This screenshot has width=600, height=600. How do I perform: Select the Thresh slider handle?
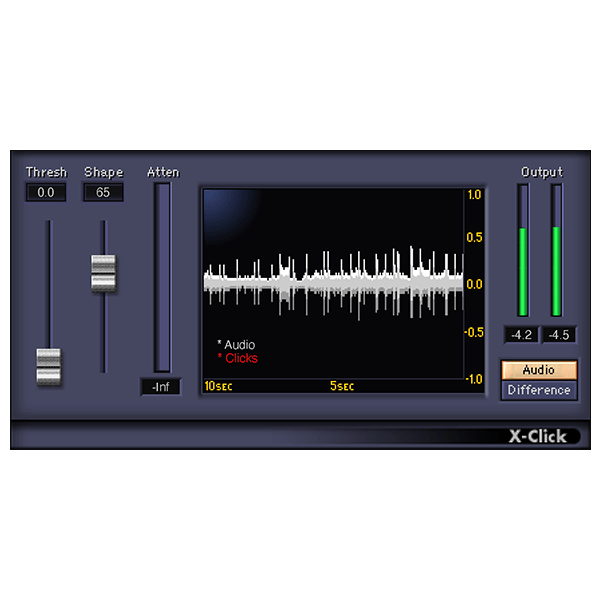49,366
